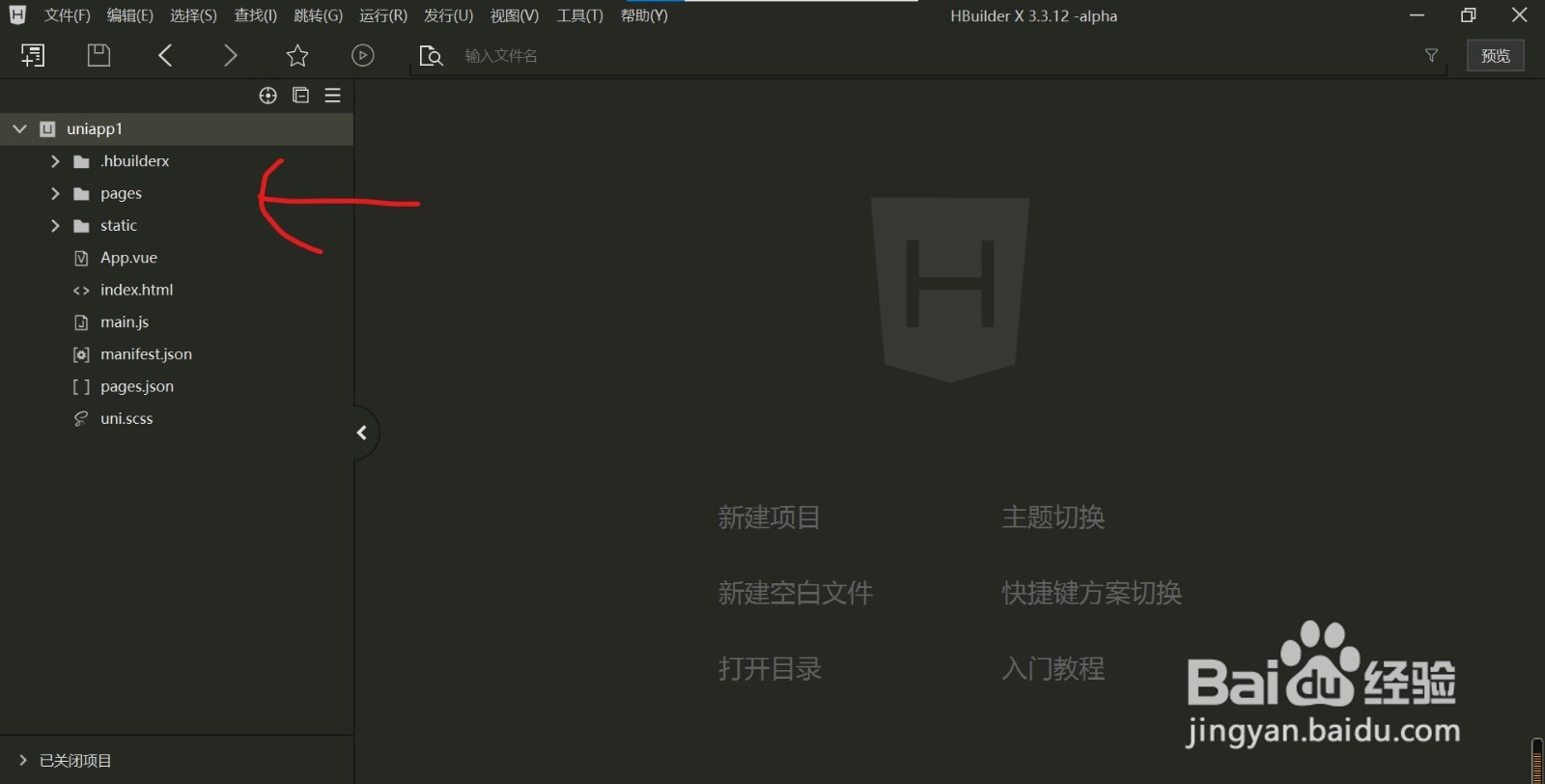Open the 文件(F) menu
Image resolution: width=1545 pixels, height=784 pixels.
67,15
